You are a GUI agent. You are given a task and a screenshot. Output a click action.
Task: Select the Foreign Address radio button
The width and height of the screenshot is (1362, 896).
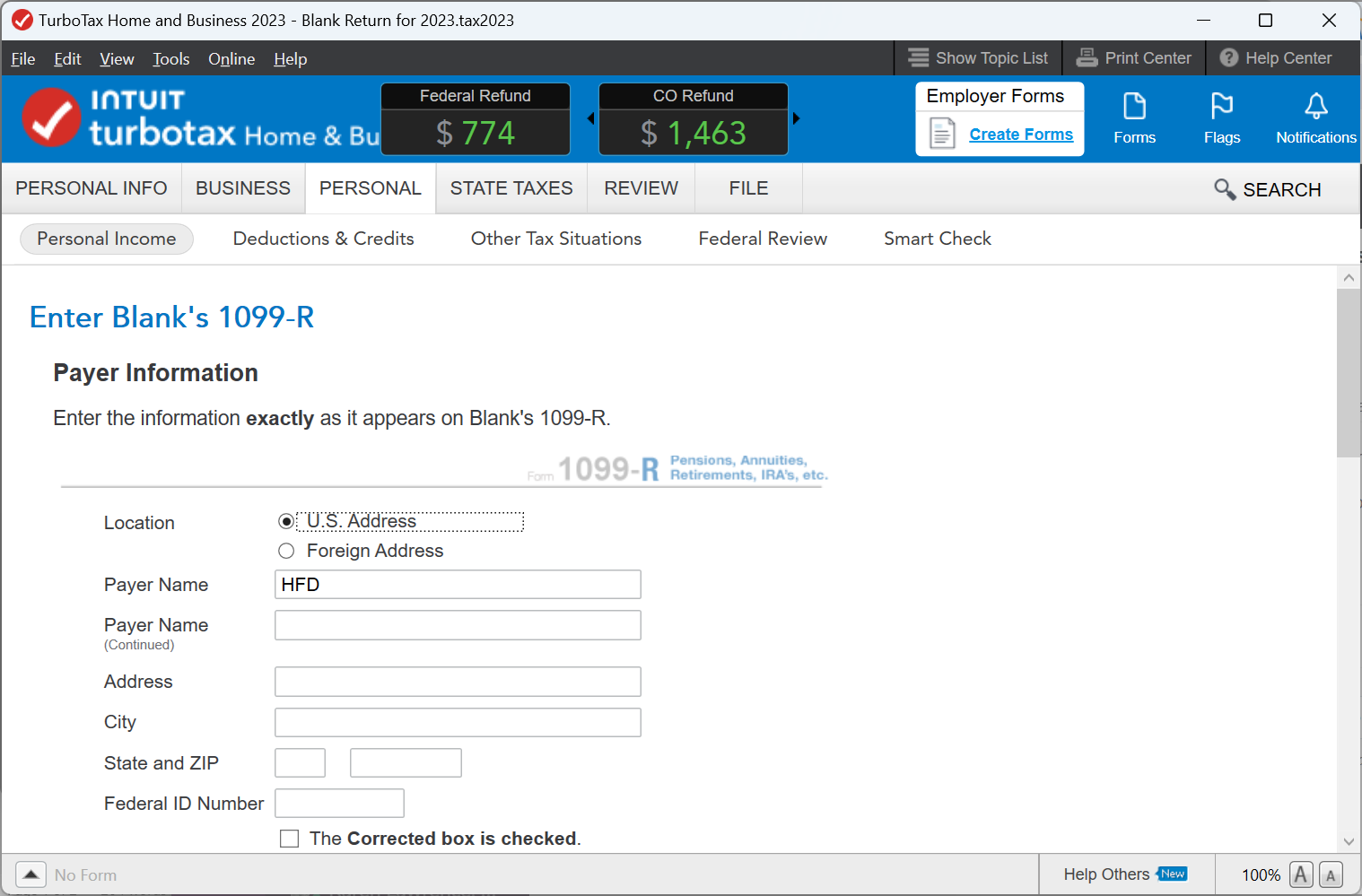pos(286,551)
